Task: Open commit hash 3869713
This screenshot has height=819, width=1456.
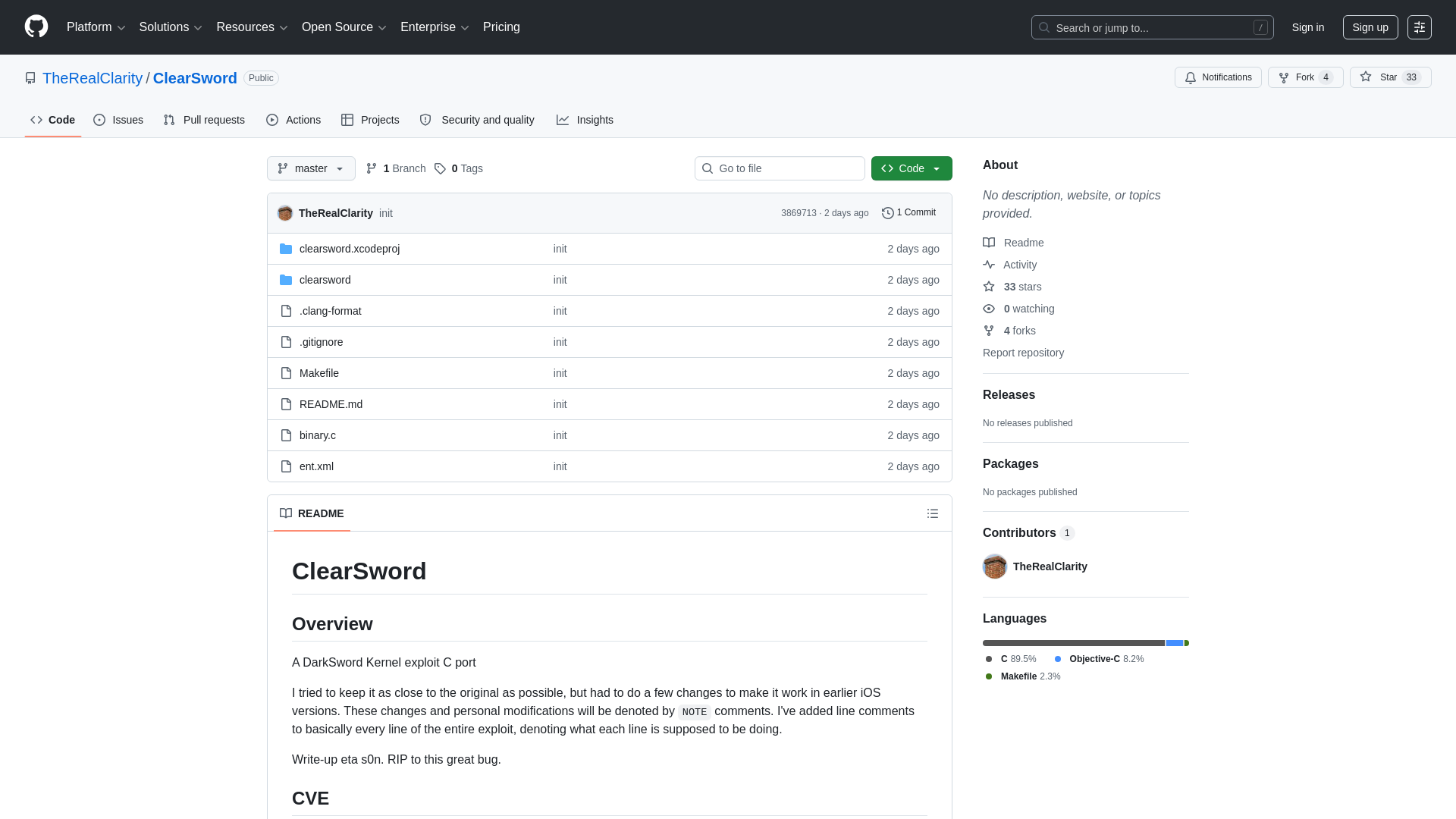Action: point(799,213)
